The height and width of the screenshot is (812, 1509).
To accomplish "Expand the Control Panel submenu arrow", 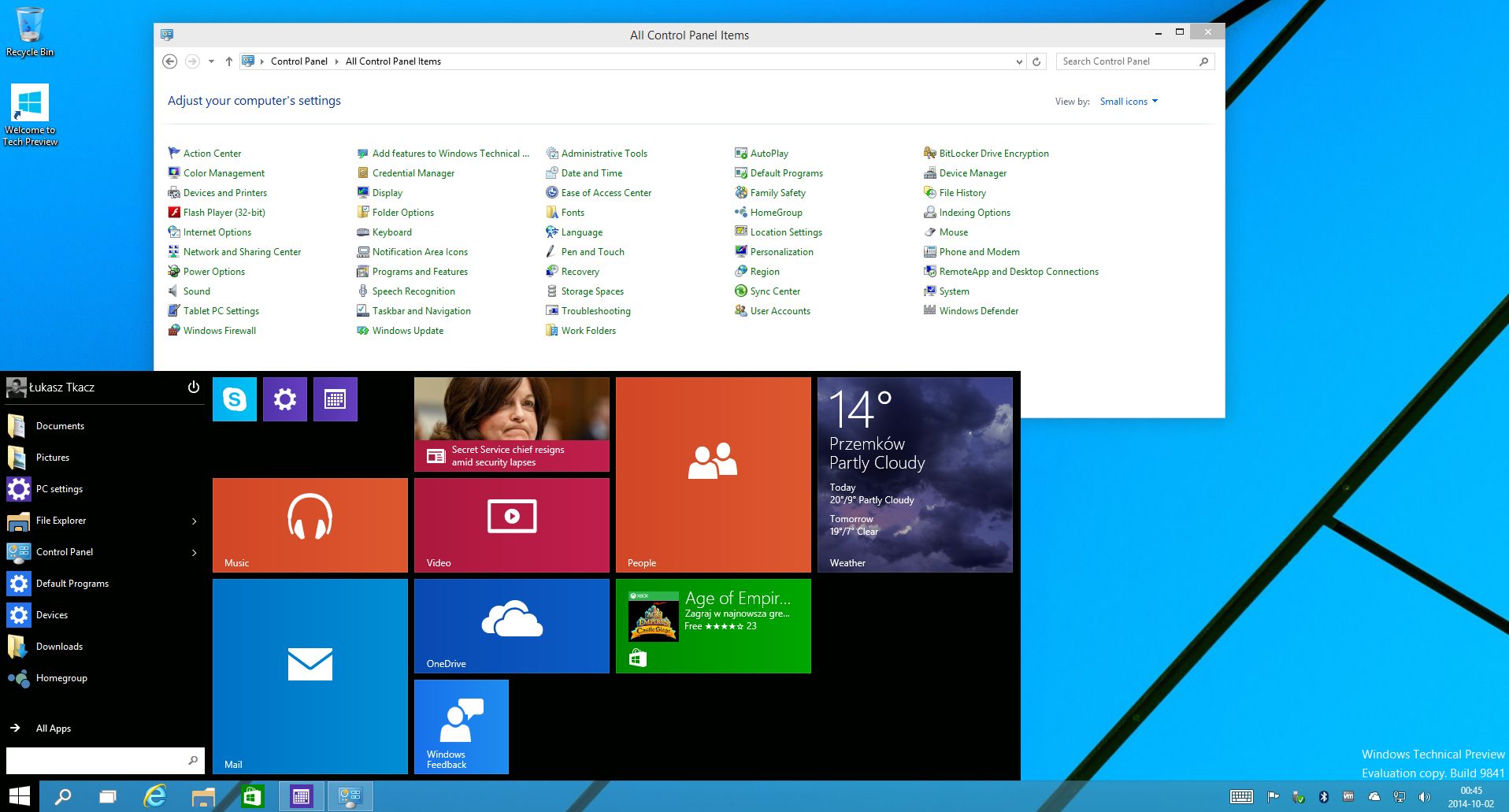I will (195, 552).
